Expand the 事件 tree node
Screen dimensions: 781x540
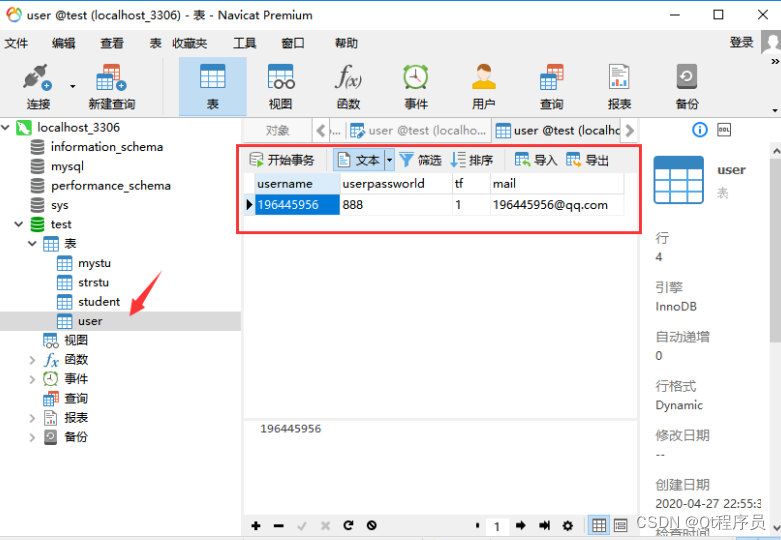32,379
